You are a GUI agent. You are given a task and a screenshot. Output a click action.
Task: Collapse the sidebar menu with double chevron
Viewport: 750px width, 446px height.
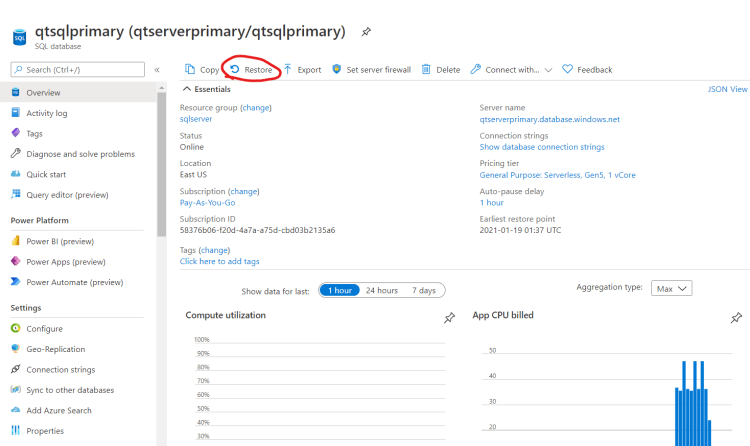tap(157, 70)
